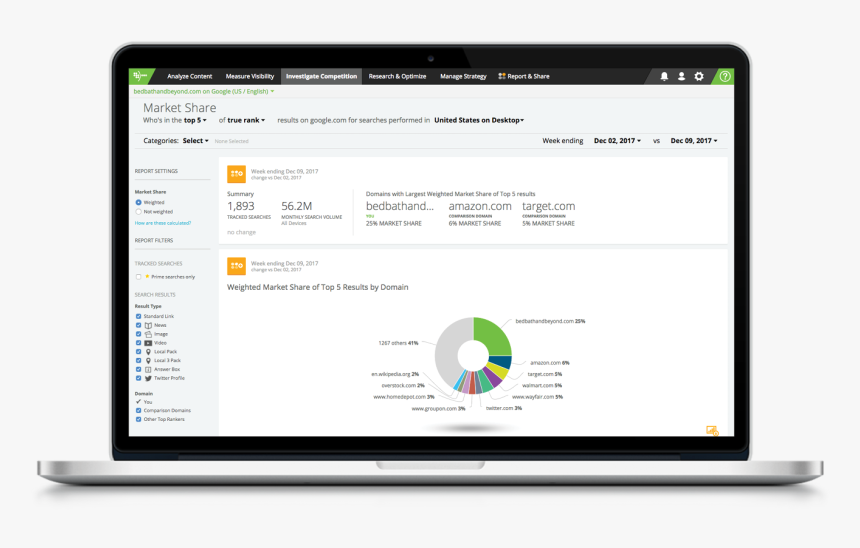Image resolution: width=860 pixels, height=548 pixels.
Task: Click the Local Pack pin icon
Action: click(x=148, y=352)
